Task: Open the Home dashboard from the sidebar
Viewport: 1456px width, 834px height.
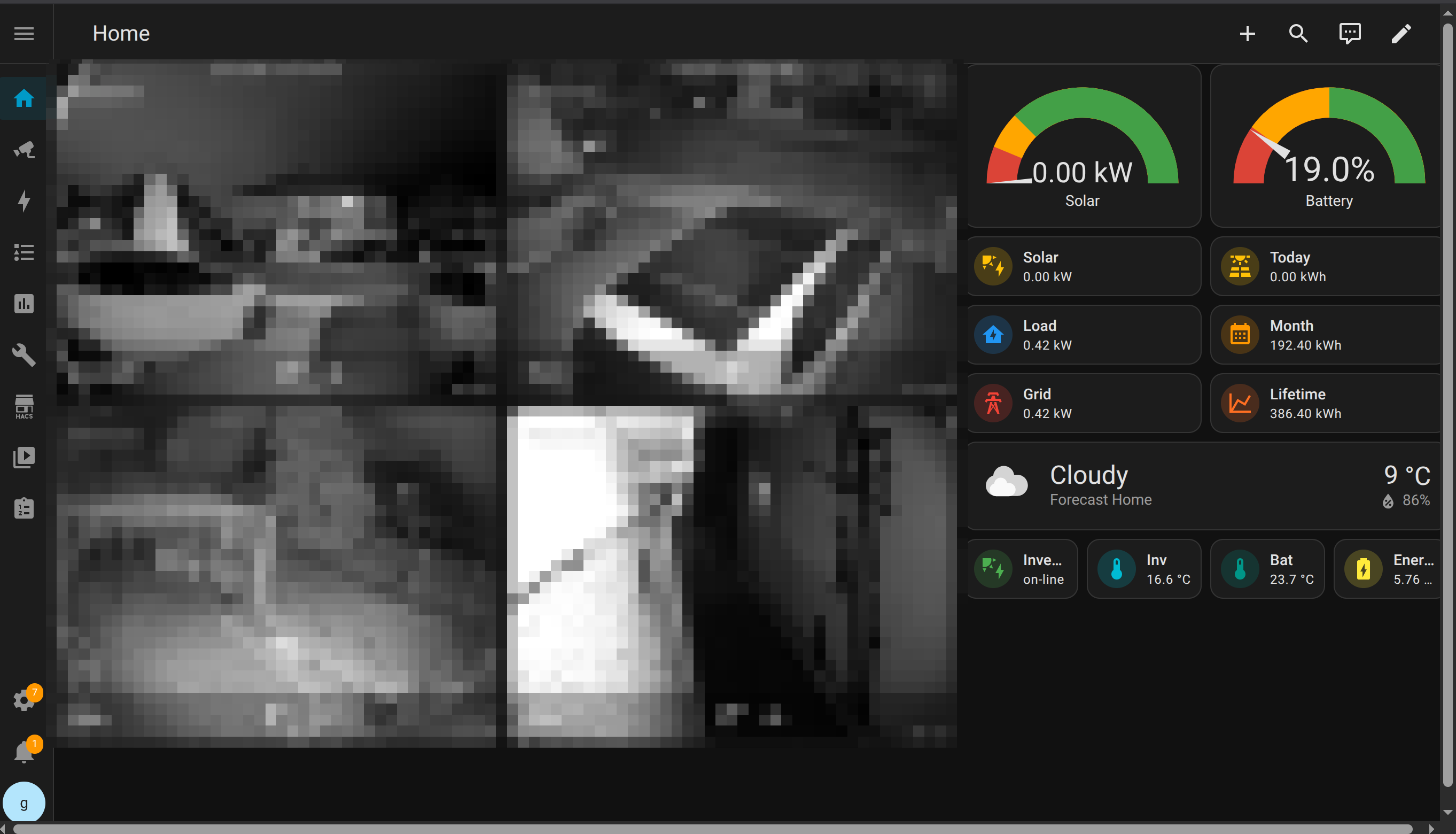Action: (x=24, y=98)
